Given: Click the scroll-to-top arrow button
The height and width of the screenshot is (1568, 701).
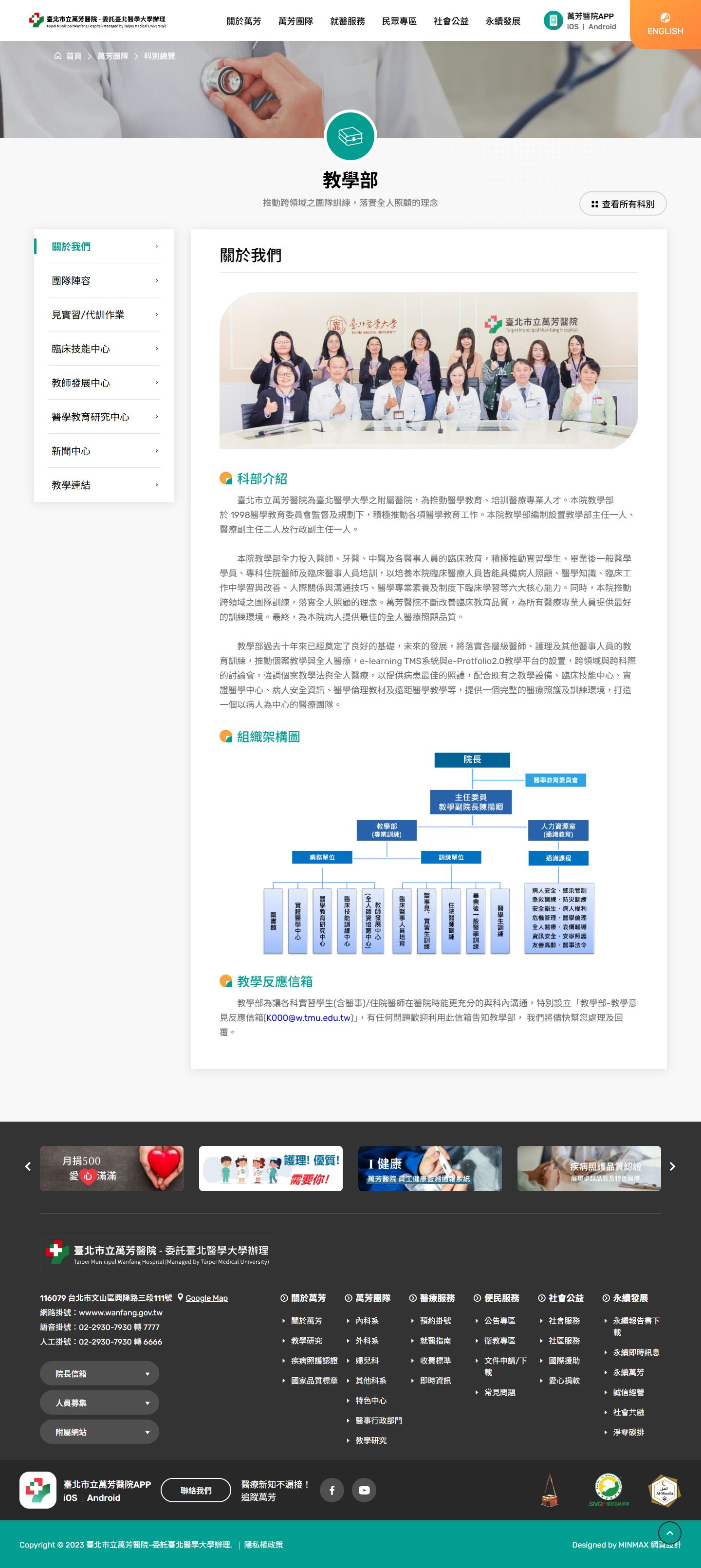Looking at the screenshot, I should (669, 1532).
